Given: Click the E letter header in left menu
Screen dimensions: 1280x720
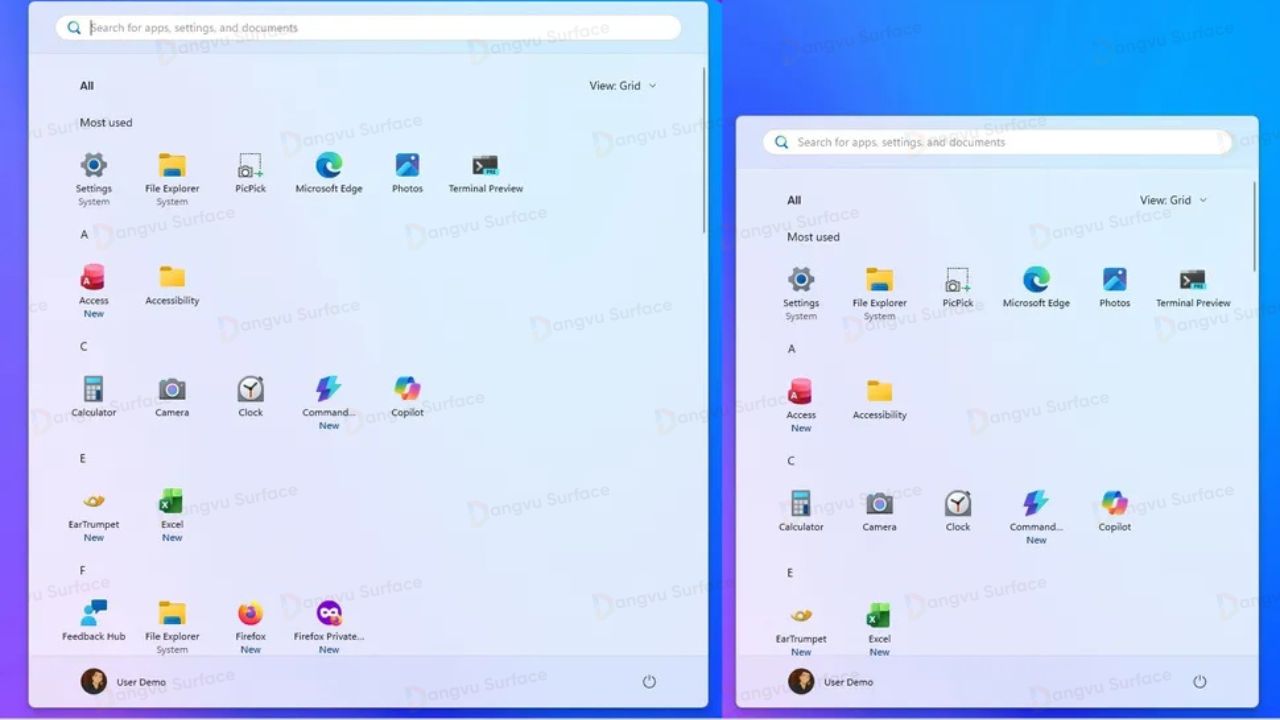Looking at the screenshot, I should 83,458.
